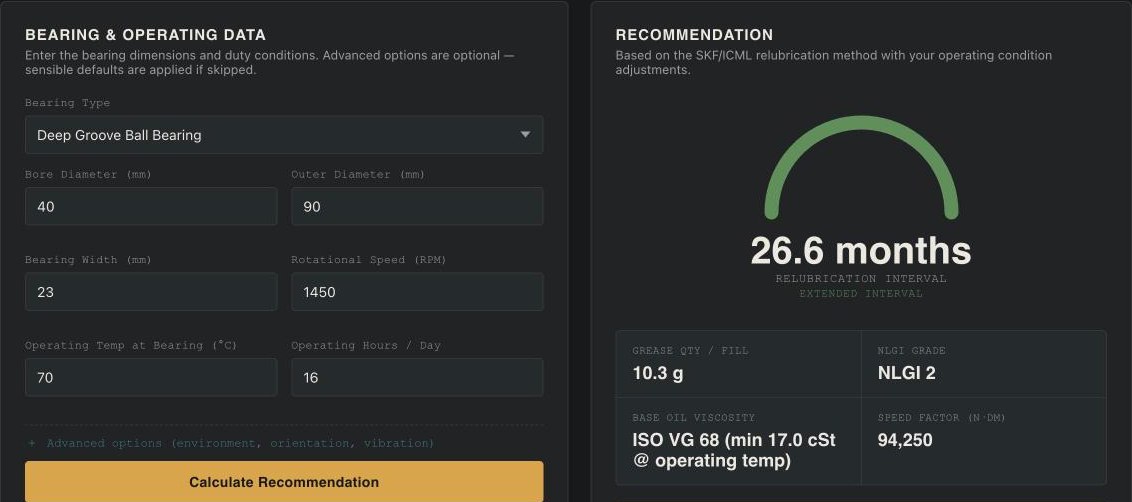Click the Bearing Width field showing 23

151,292
